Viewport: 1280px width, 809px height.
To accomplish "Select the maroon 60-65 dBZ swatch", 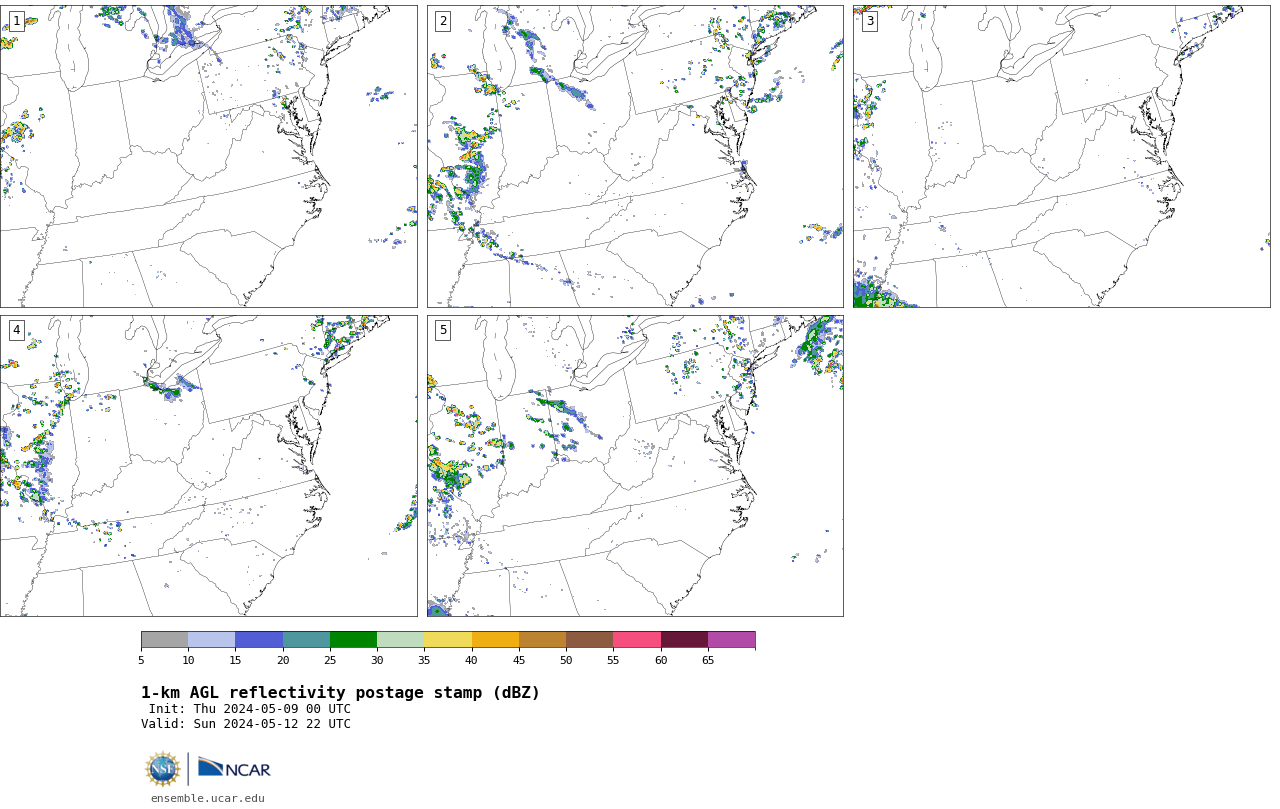I will [x=684, y=640].
